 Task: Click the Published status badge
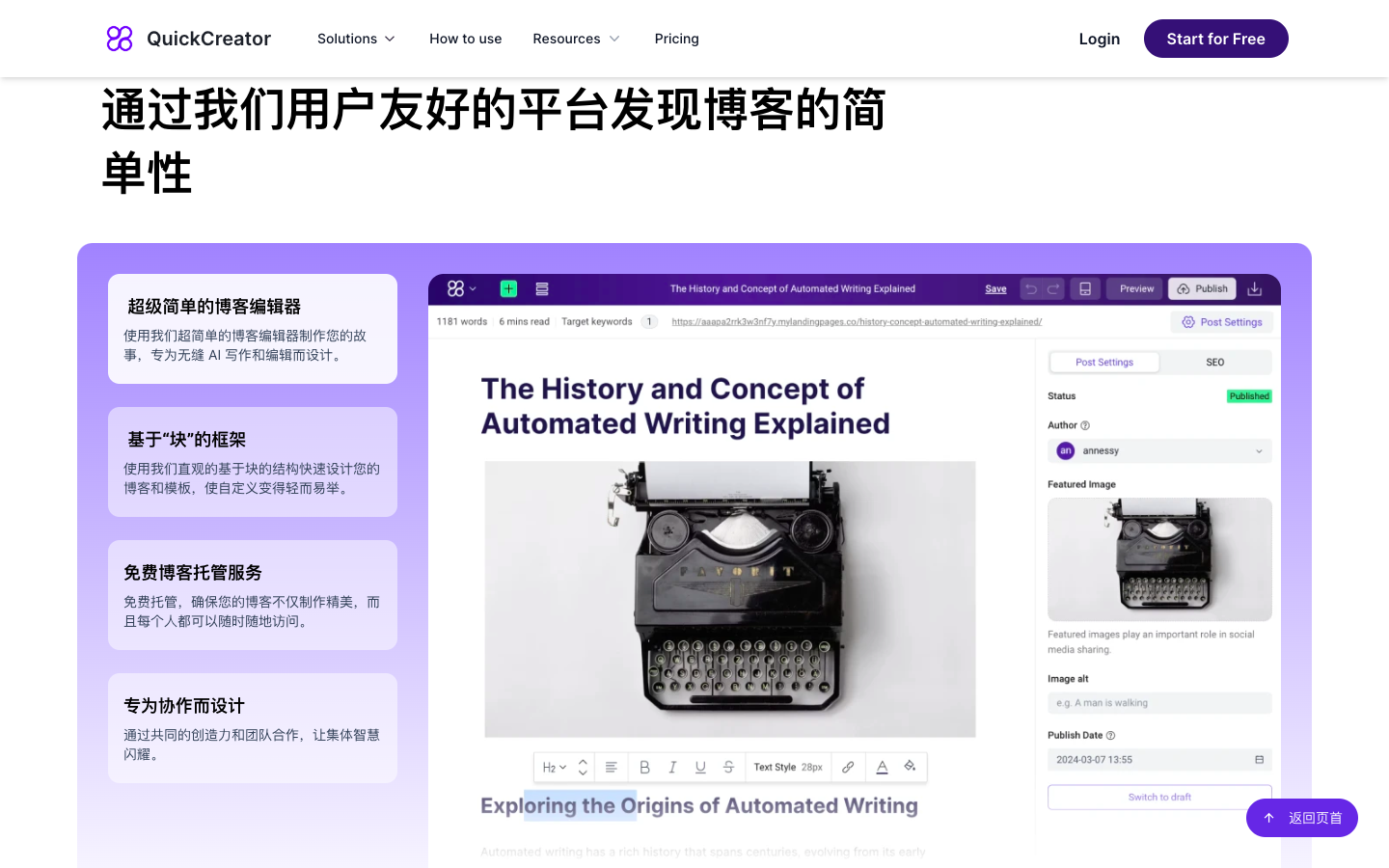[1249, 396]
